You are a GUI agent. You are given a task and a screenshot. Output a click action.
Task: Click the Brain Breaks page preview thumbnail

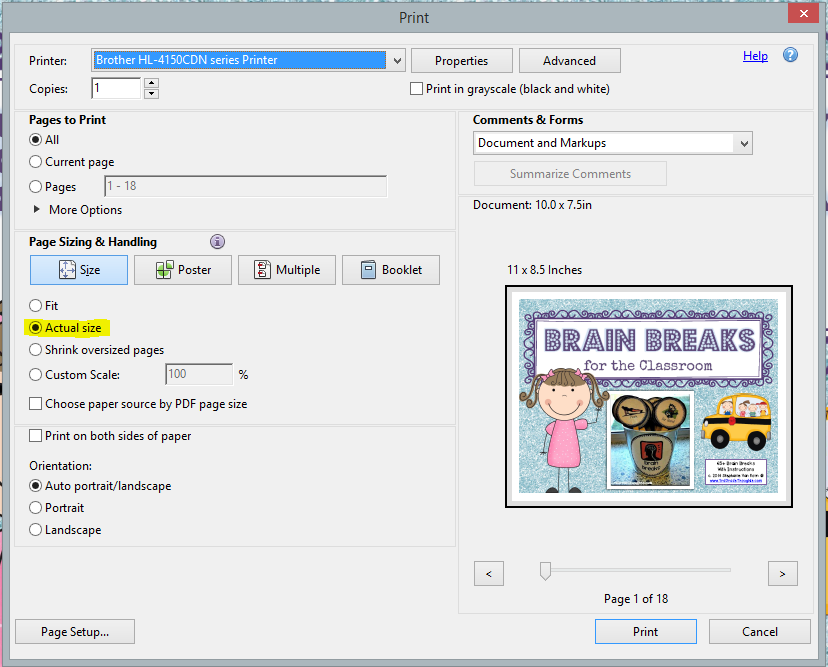click(649, 397)
